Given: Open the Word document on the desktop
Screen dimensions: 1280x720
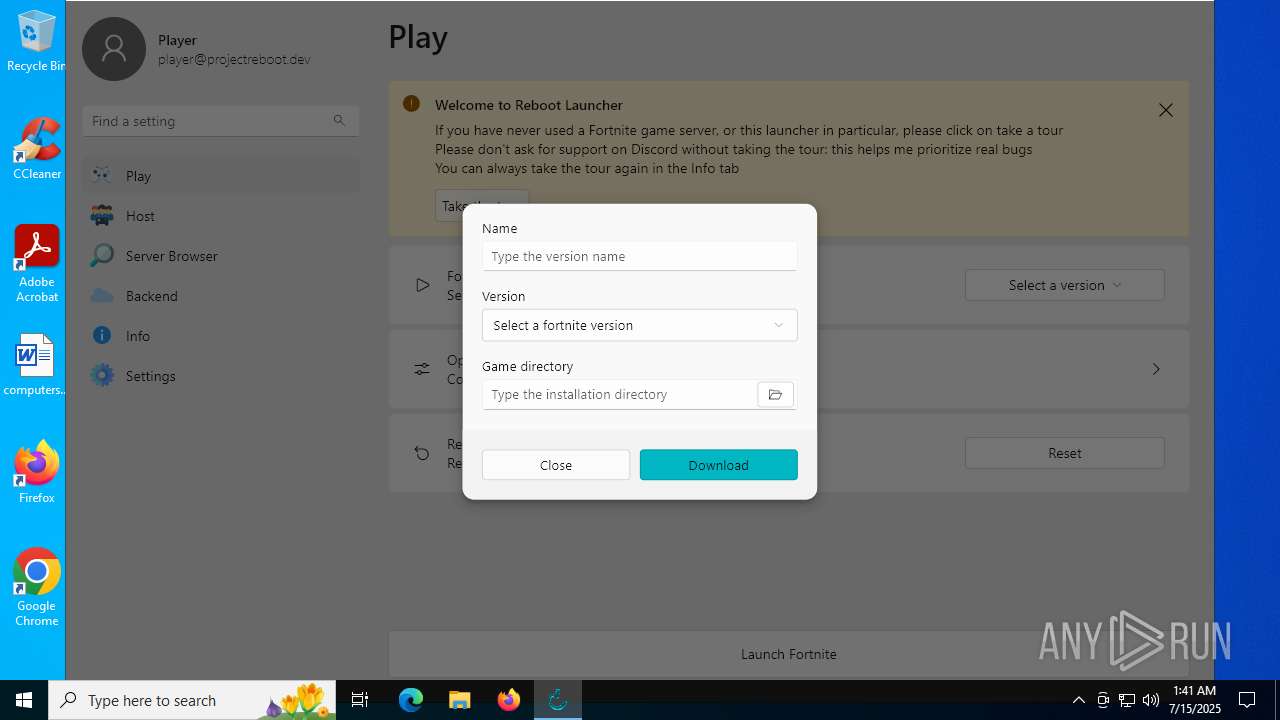Looking at the screenshot, I should coord(34,365).
